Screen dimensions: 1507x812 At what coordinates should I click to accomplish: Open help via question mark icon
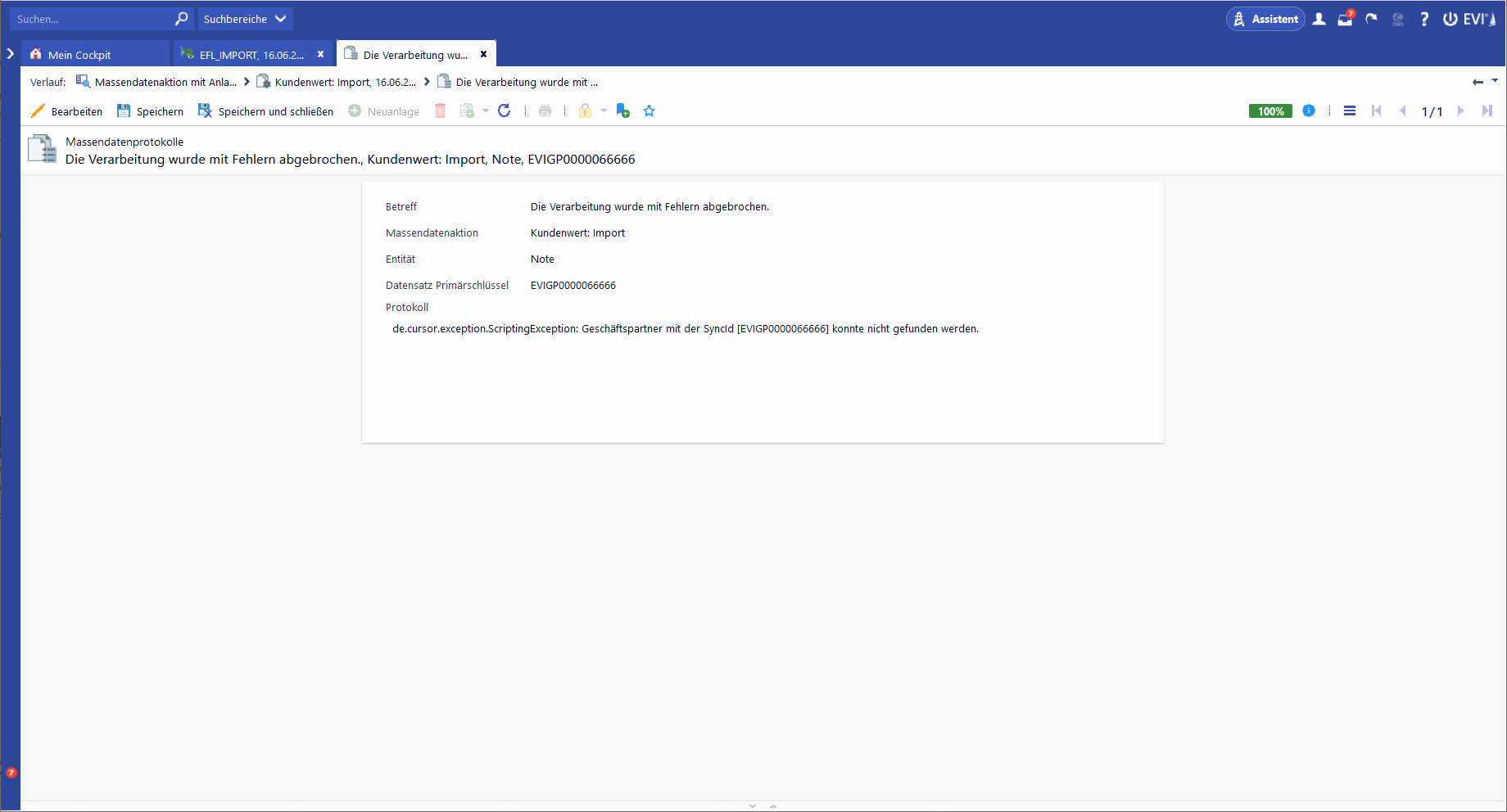(x=1424, y=19)
